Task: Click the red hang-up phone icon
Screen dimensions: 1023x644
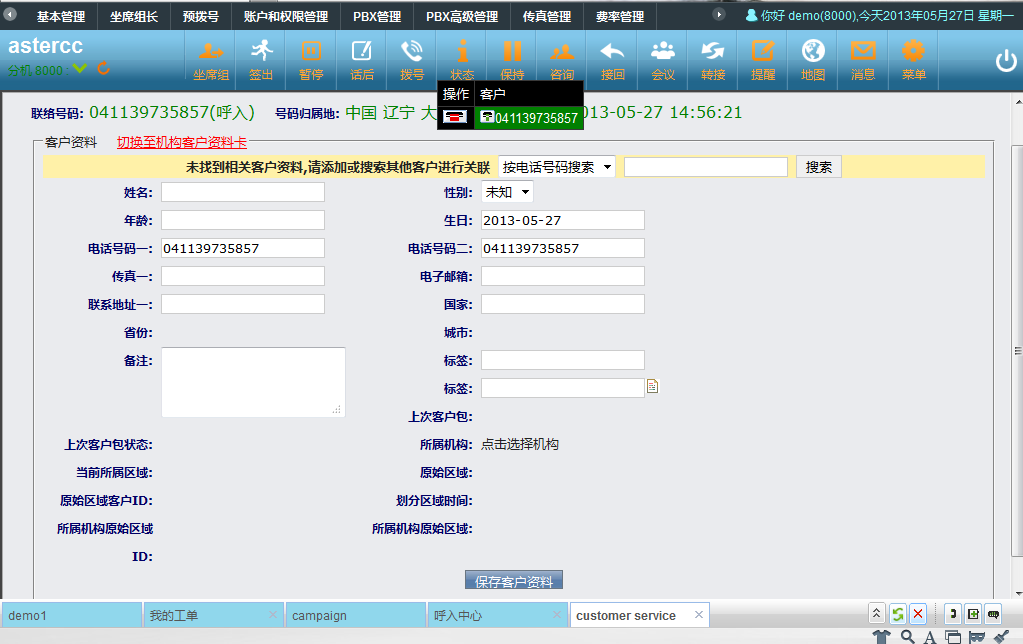Action: [x=456, y=117]
